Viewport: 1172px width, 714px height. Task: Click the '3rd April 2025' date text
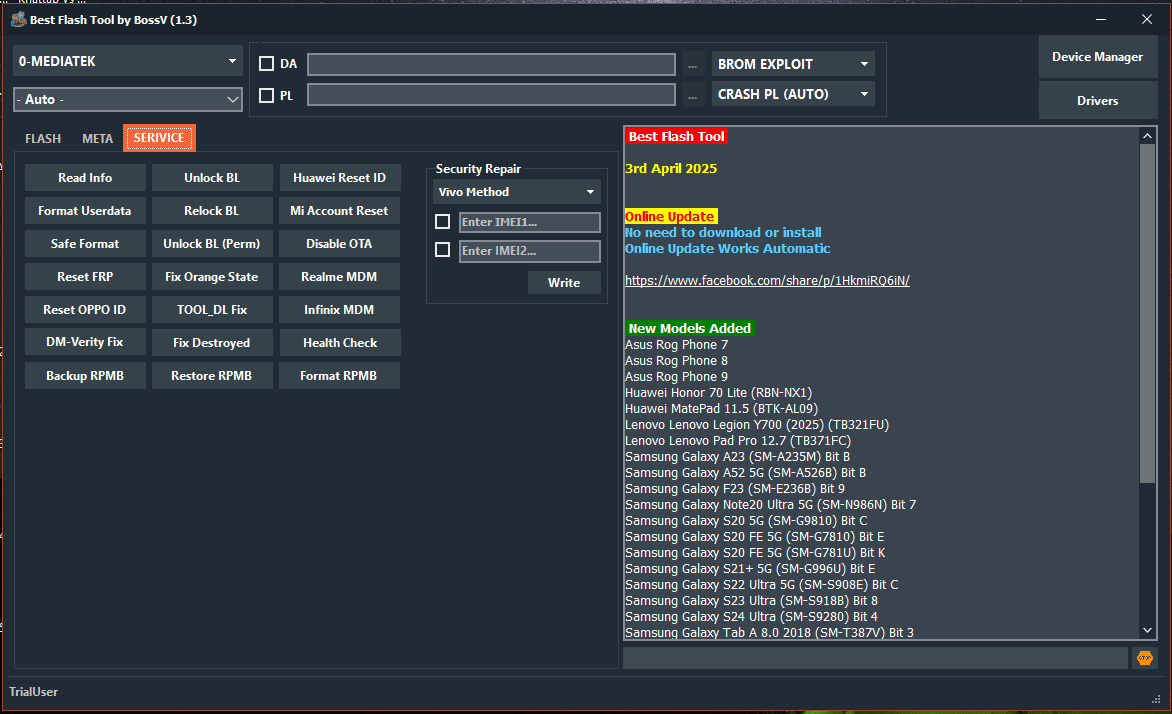pyautogui.click(x=670, y=169)
